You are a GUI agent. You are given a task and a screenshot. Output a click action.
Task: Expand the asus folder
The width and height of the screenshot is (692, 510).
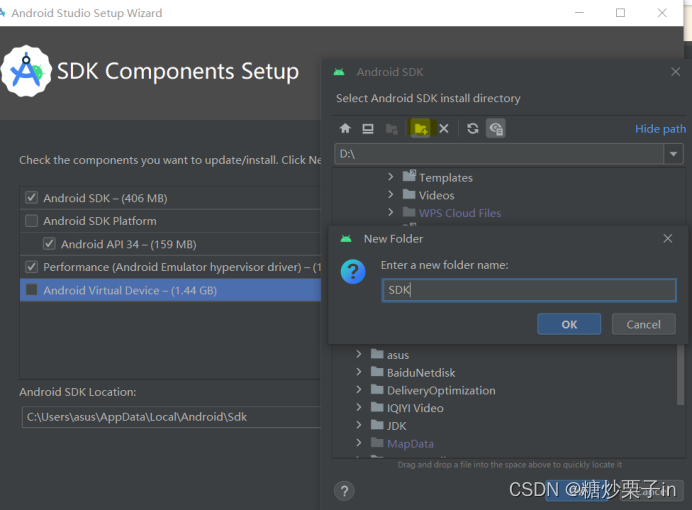coord(359,354)
